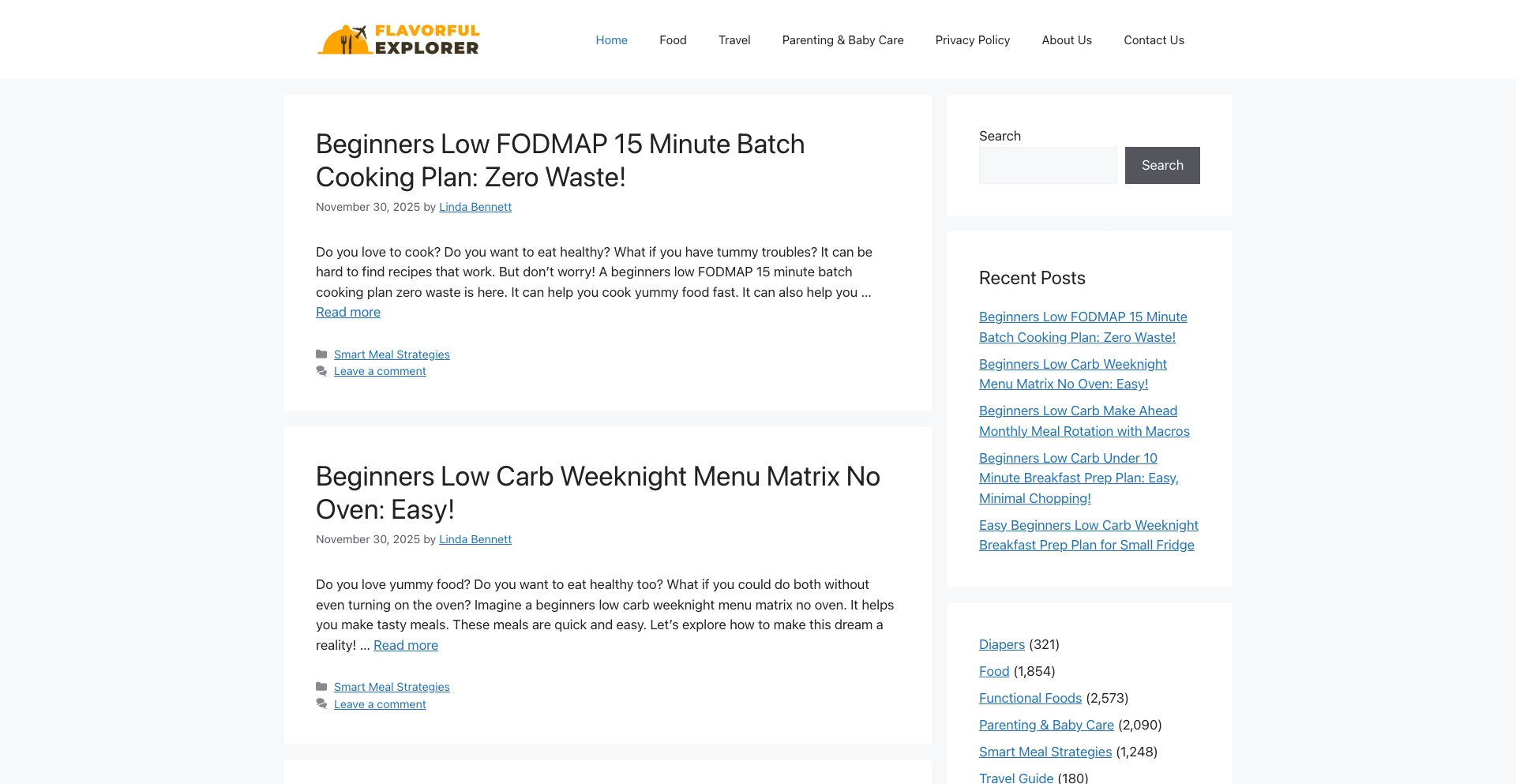Open the Contact Us page
The height and width of the screenshot is (784, 1516).
click(x=1154, y=39)
